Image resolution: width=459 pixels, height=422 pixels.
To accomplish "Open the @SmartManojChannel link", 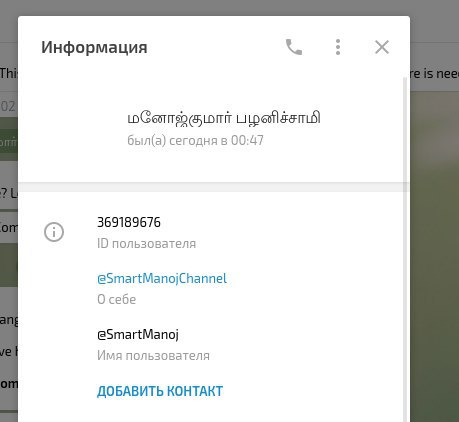I will 162,278.
